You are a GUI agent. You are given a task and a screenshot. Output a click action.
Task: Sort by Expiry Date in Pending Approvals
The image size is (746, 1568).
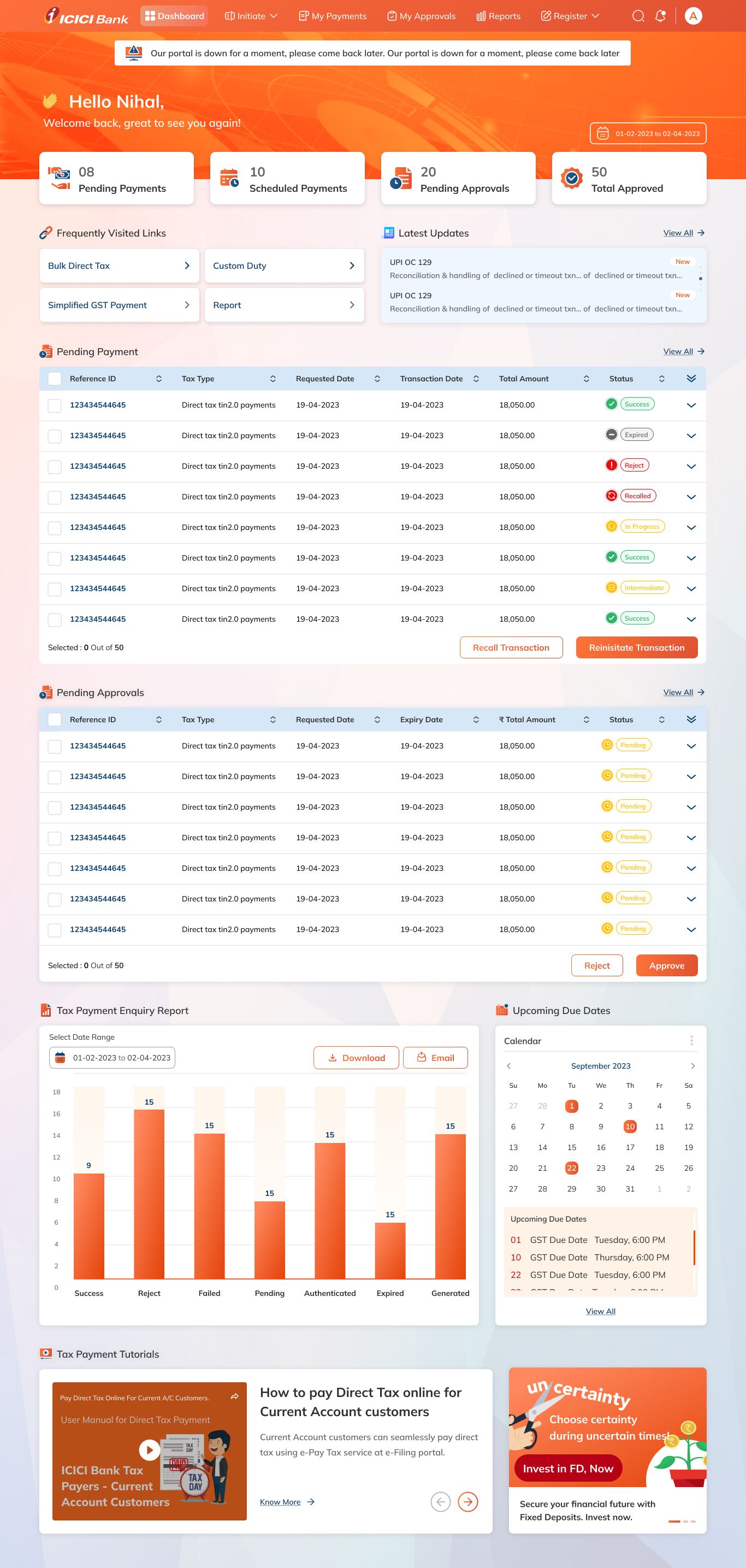pyautogui.click(x=476, y=720)
